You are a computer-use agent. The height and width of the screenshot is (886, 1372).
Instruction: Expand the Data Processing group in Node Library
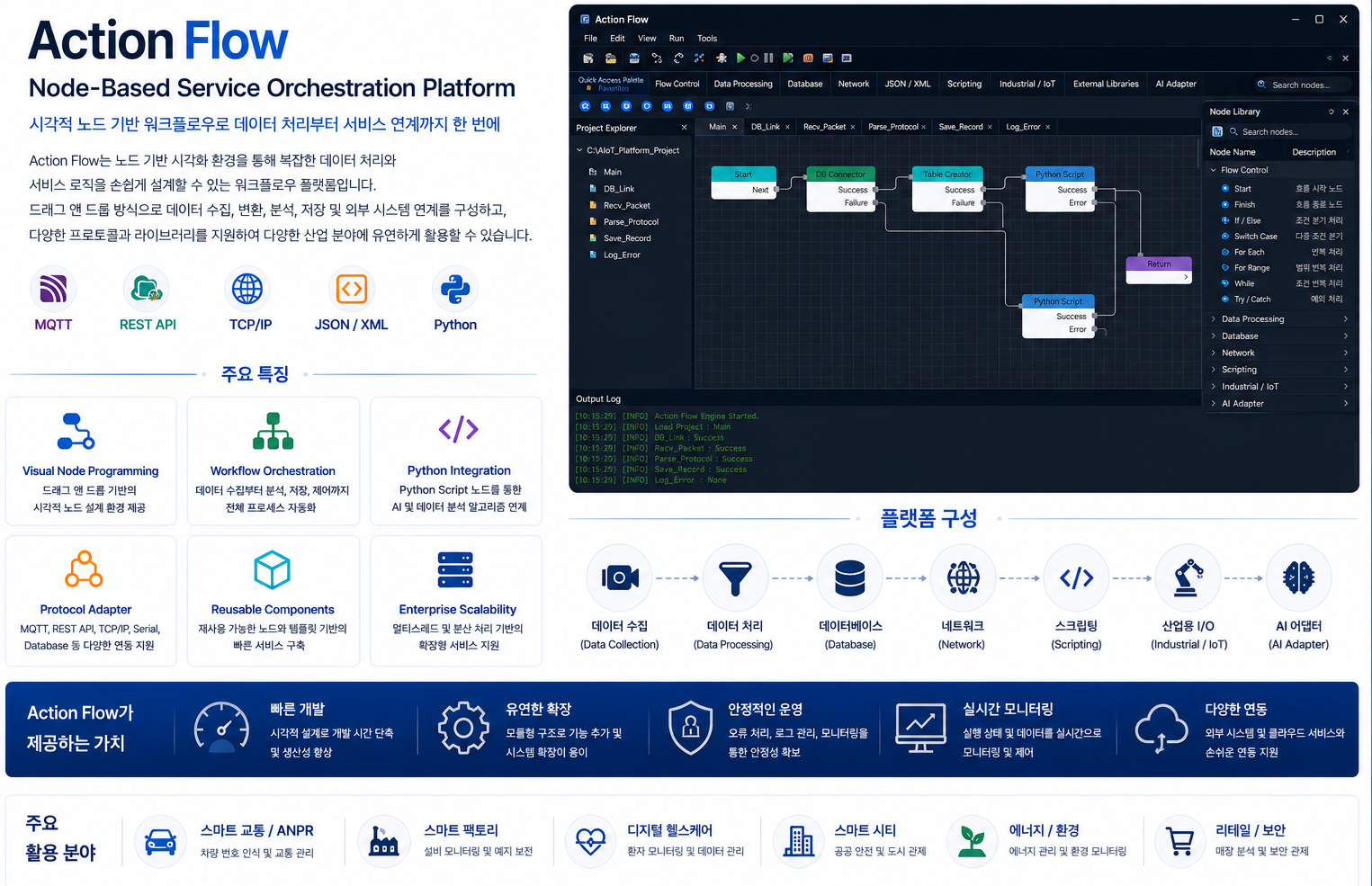(x=1214, y=319)
